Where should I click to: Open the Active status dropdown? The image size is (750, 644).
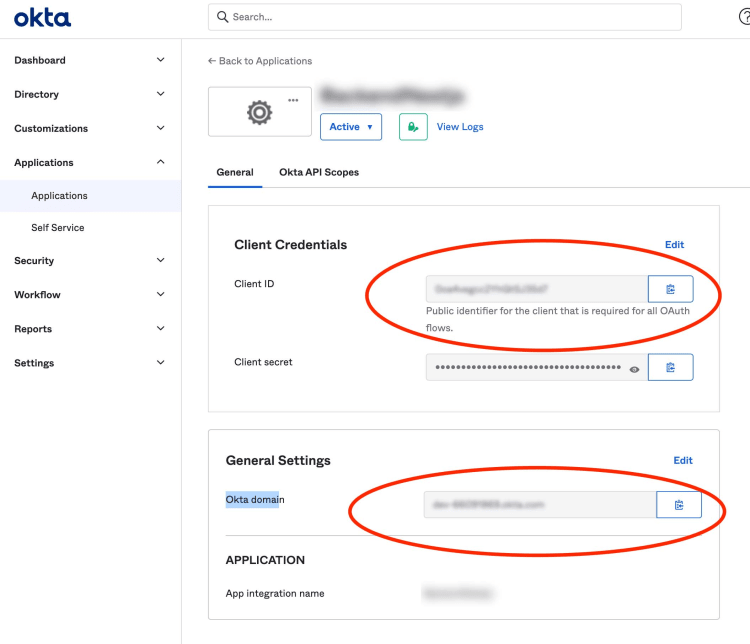[351, 127]
